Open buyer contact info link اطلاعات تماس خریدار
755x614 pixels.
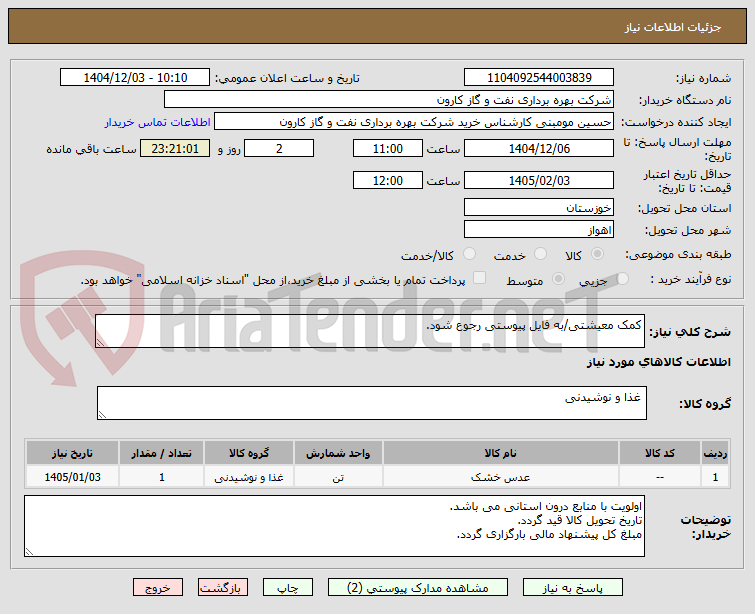[157, 122]
